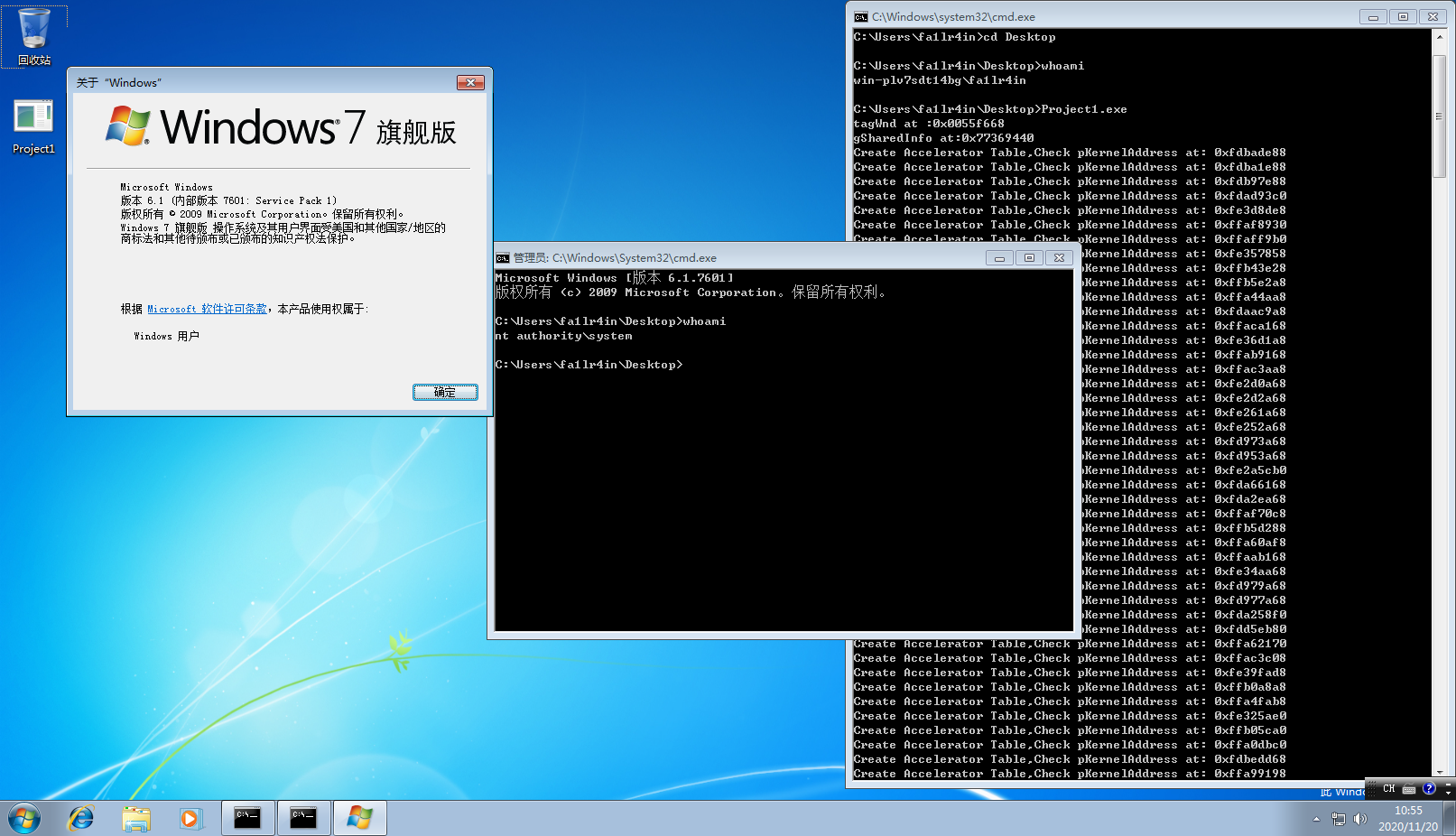Click the 'Project1.exe' command line
This screenshot has height=836, width=1456.
[x=990, y=109]
